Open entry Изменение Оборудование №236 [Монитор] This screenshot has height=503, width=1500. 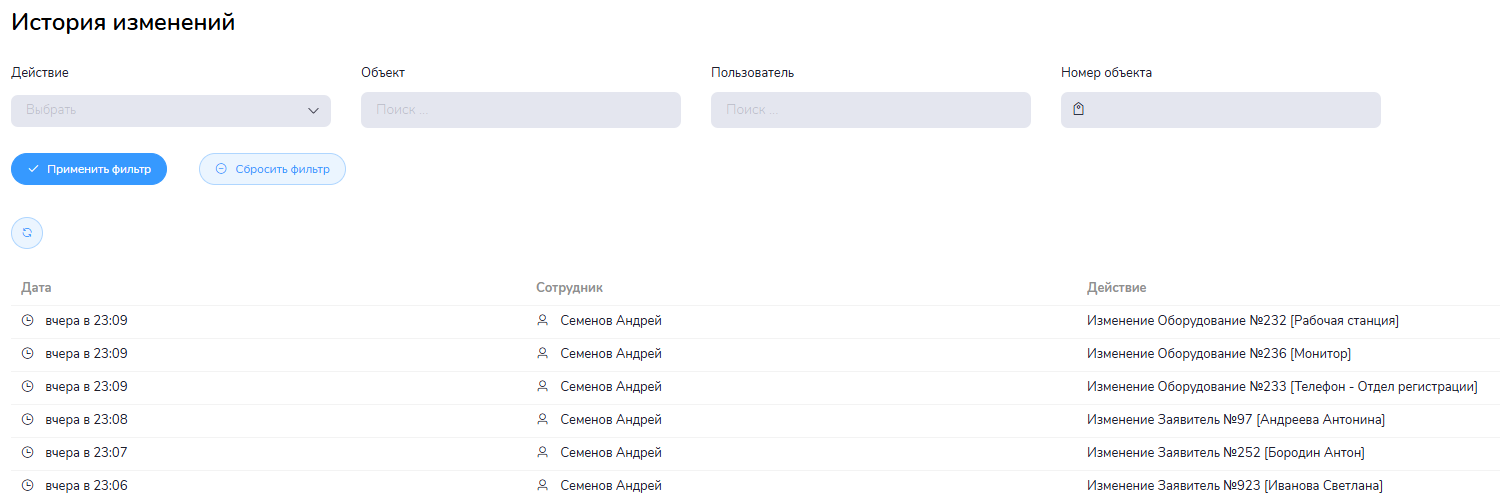(x=1218, y=354)
